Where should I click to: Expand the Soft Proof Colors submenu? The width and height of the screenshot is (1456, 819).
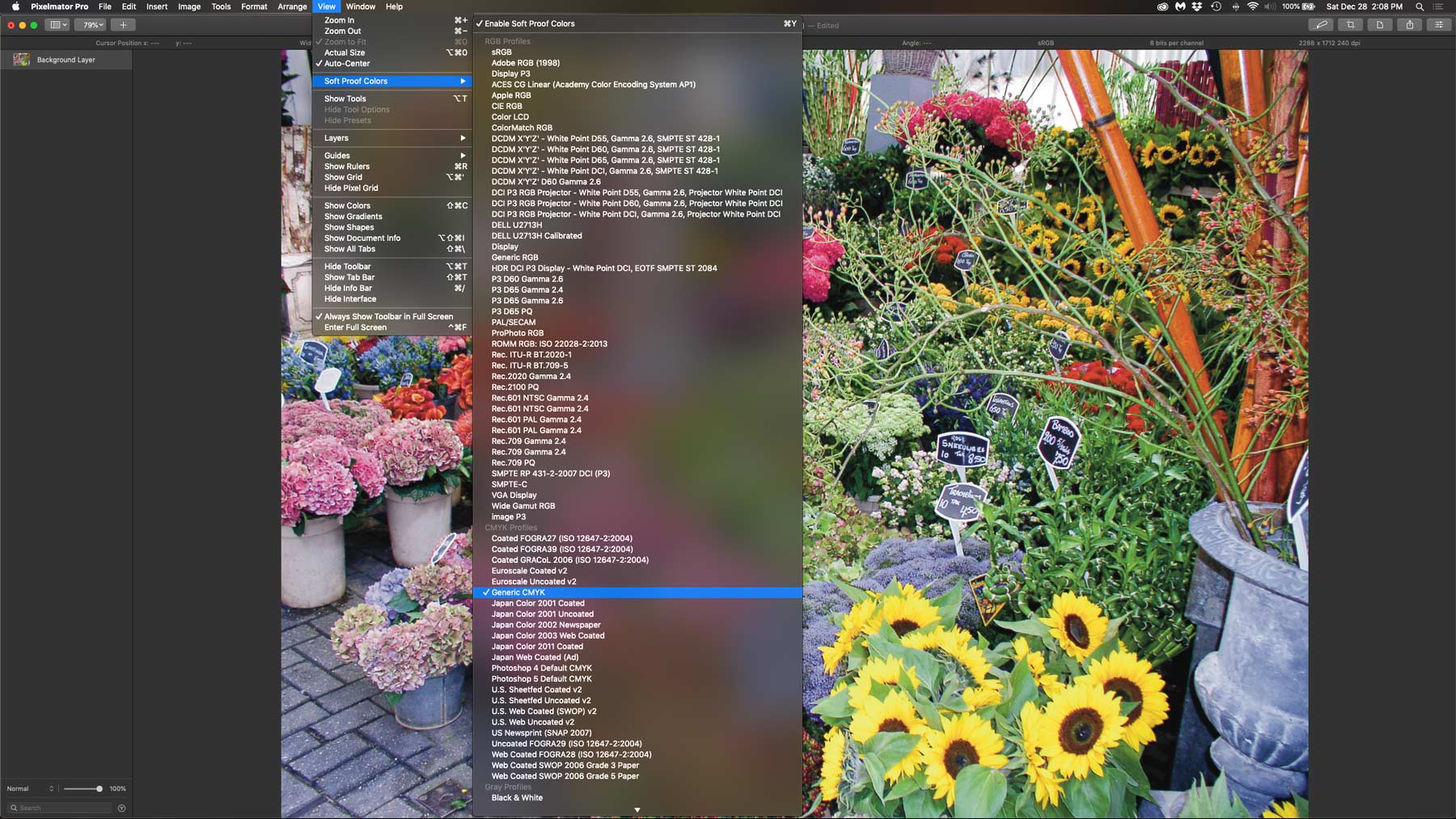click(x=392, y=81)
